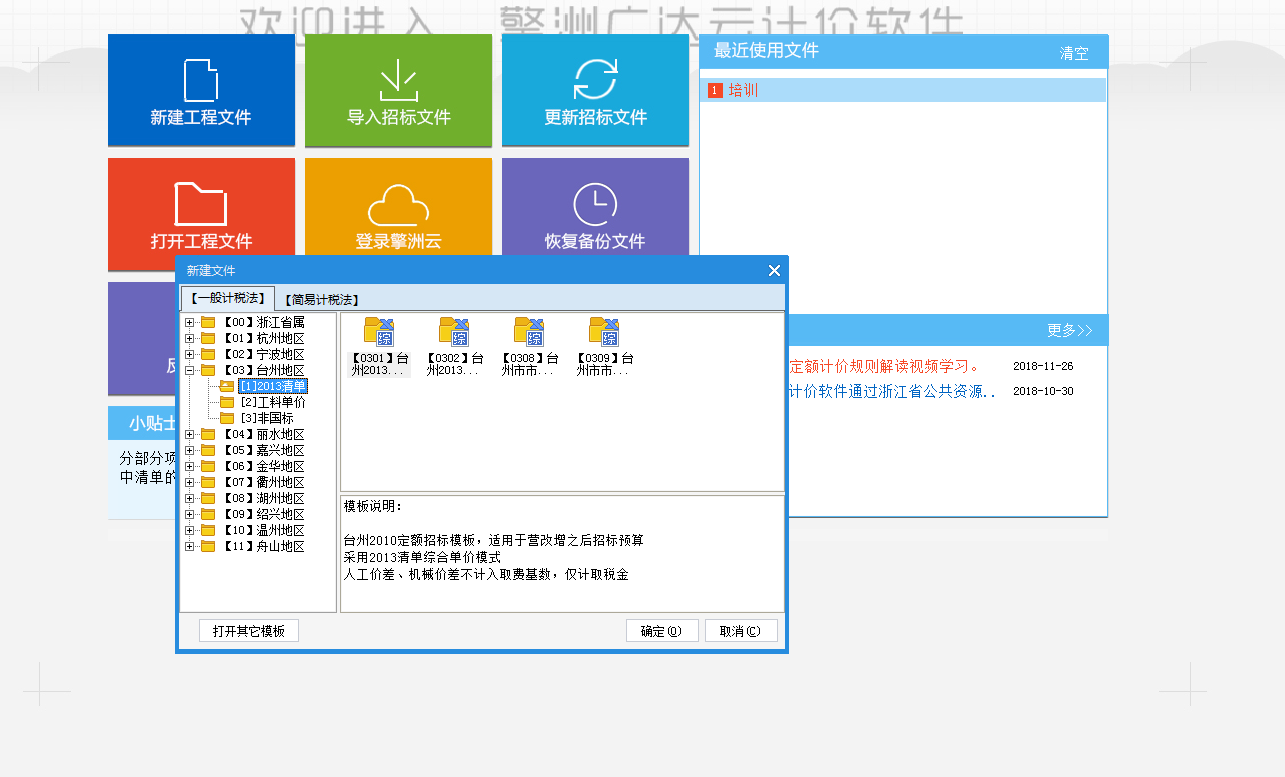Viewport: 1285px width, 777px height.
Task: Switch to the 【一般计税法】 tab
Action: pyautogui.click(x=228, y=298)
